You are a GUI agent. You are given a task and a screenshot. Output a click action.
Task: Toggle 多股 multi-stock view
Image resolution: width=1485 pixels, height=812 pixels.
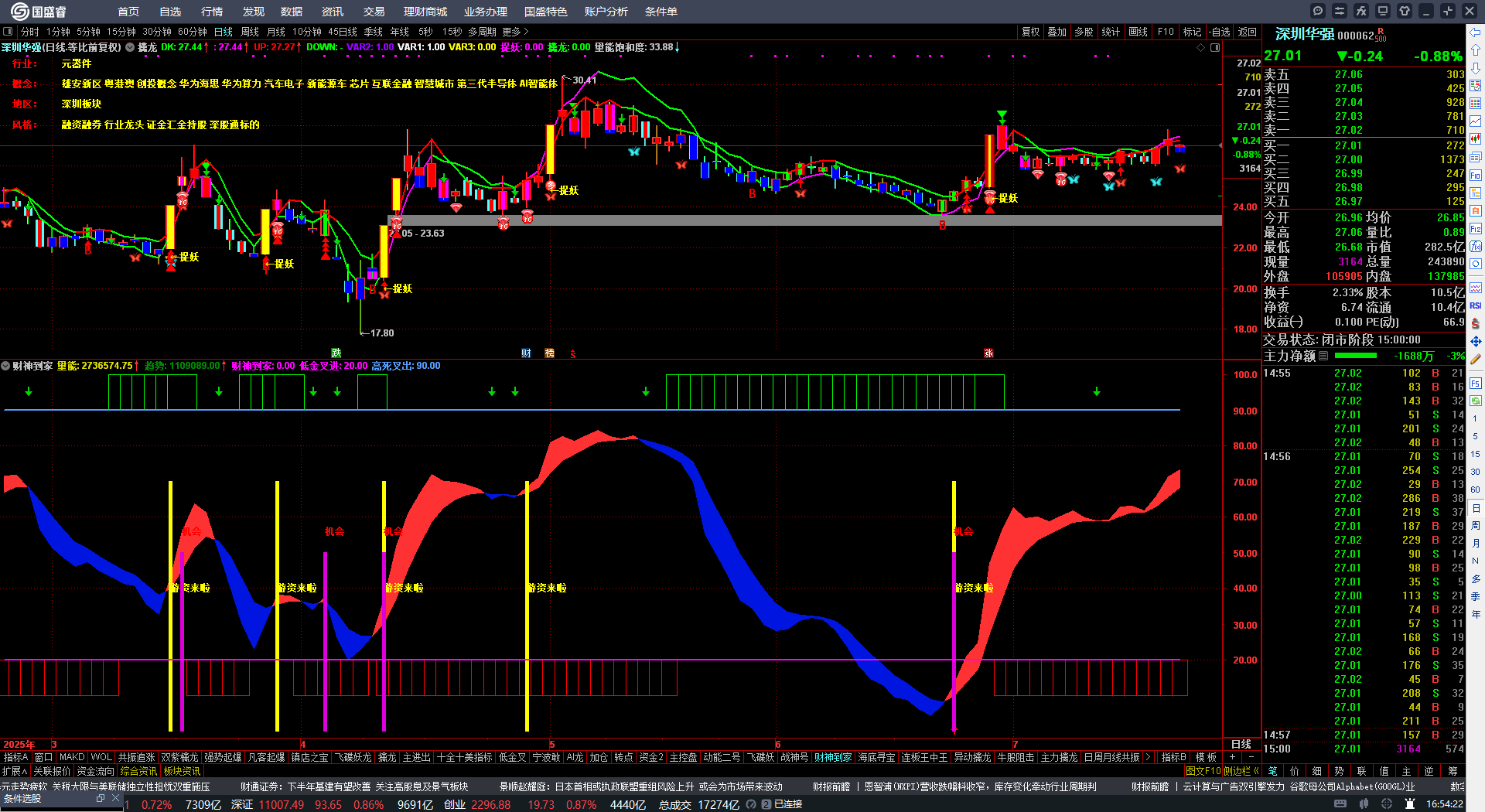tap(1084, 32)
